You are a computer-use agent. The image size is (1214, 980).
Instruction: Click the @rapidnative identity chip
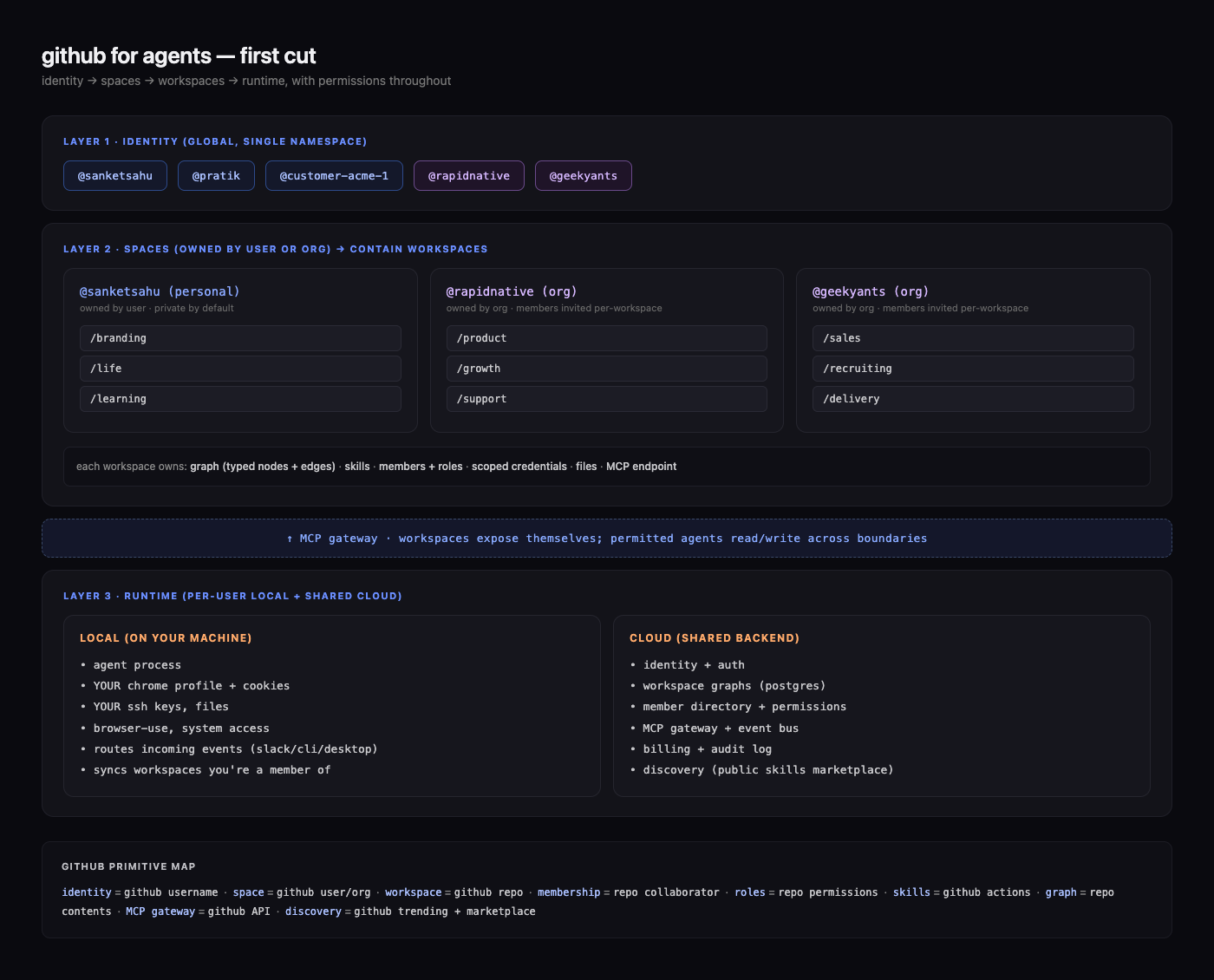point(469,175)
